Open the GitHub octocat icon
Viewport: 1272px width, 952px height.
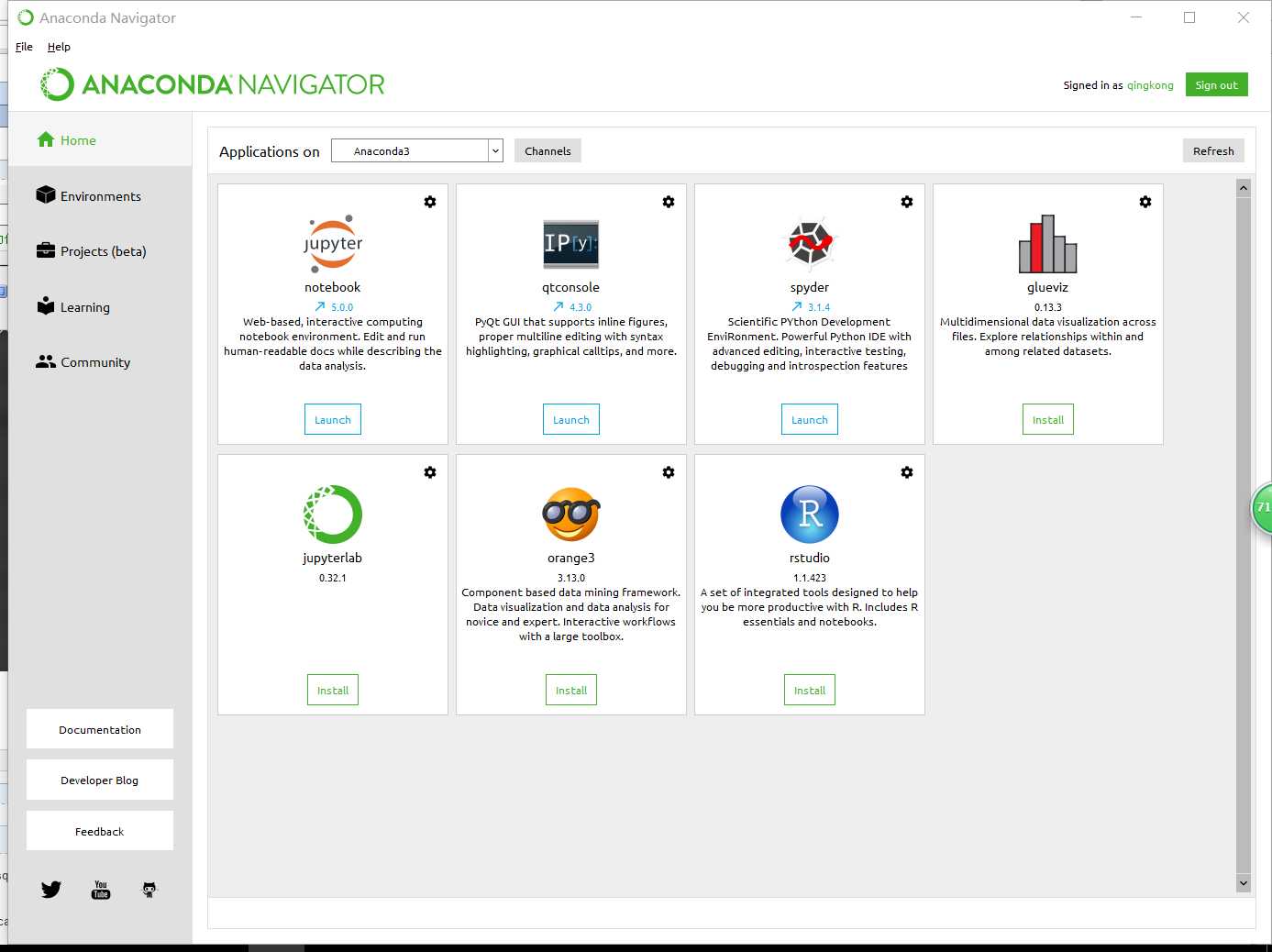(x=149, y=889)
